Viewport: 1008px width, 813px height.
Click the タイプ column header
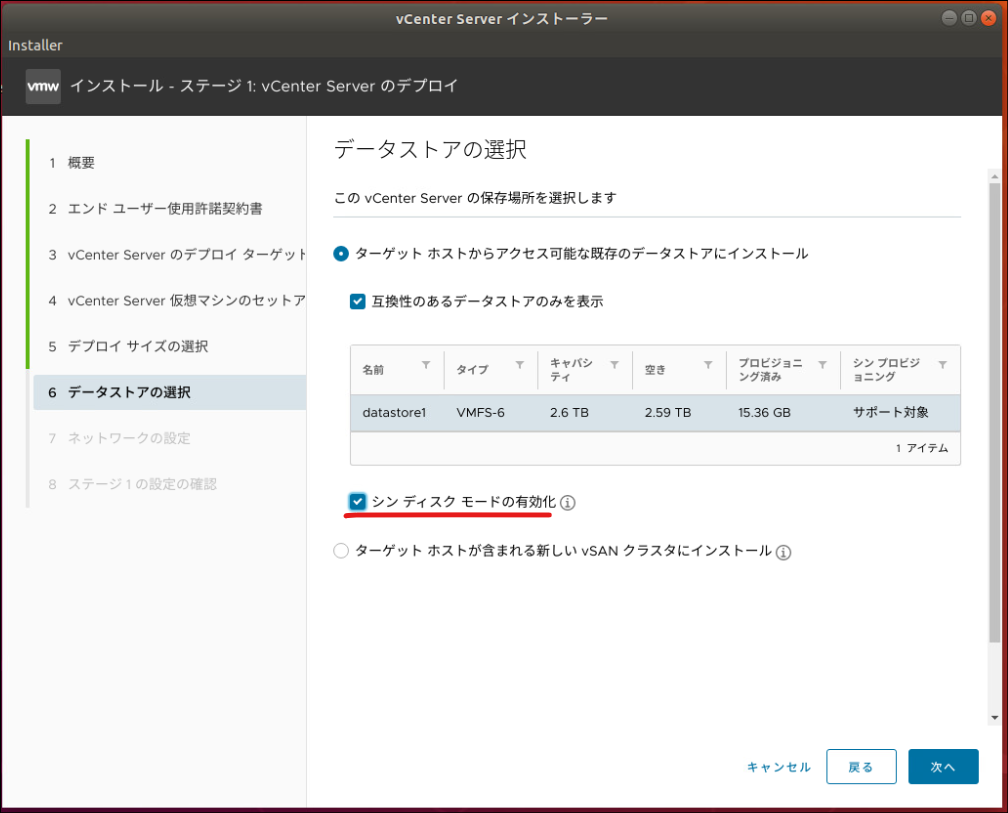[x=472, y=370]
